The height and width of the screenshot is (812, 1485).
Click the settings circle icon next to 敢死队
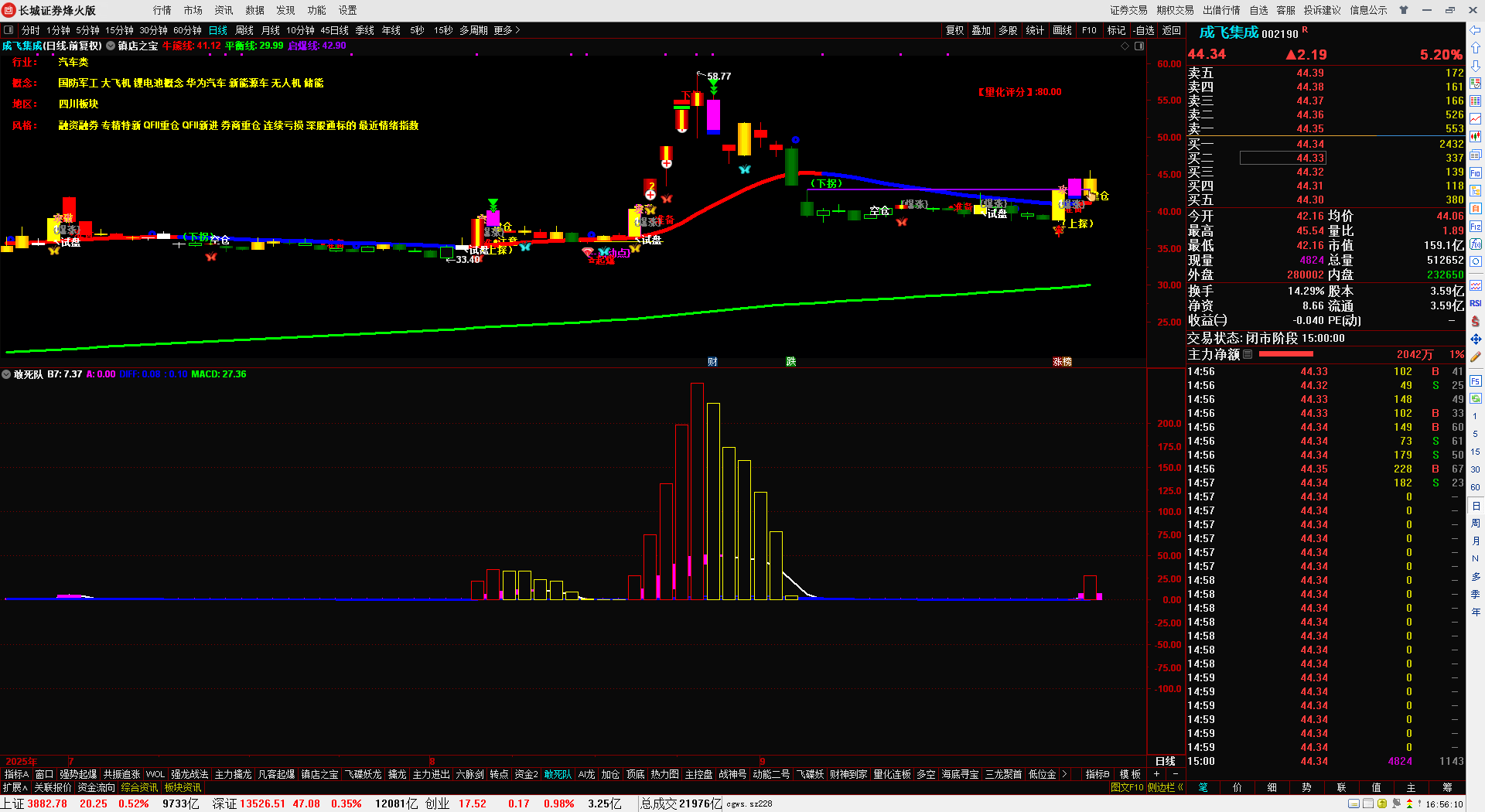tap(7, 374)
